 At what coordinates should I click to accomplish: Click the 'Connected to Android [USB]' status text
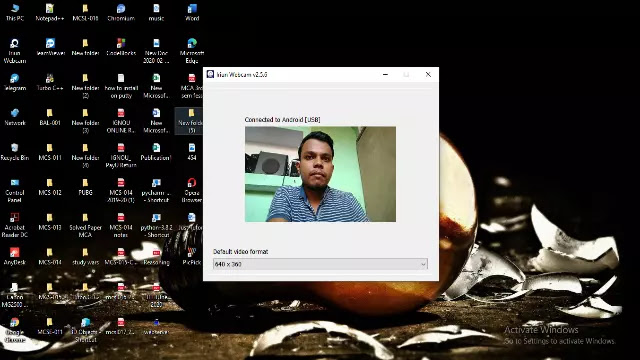click(282, 120)
